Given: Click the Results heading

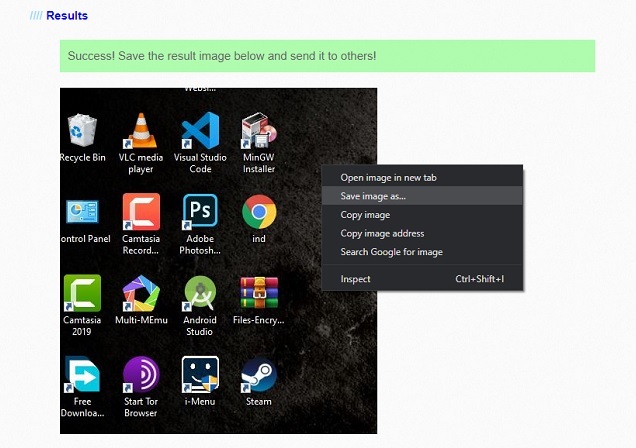Looking at the screenshot, I should click(x=67, y=15).
